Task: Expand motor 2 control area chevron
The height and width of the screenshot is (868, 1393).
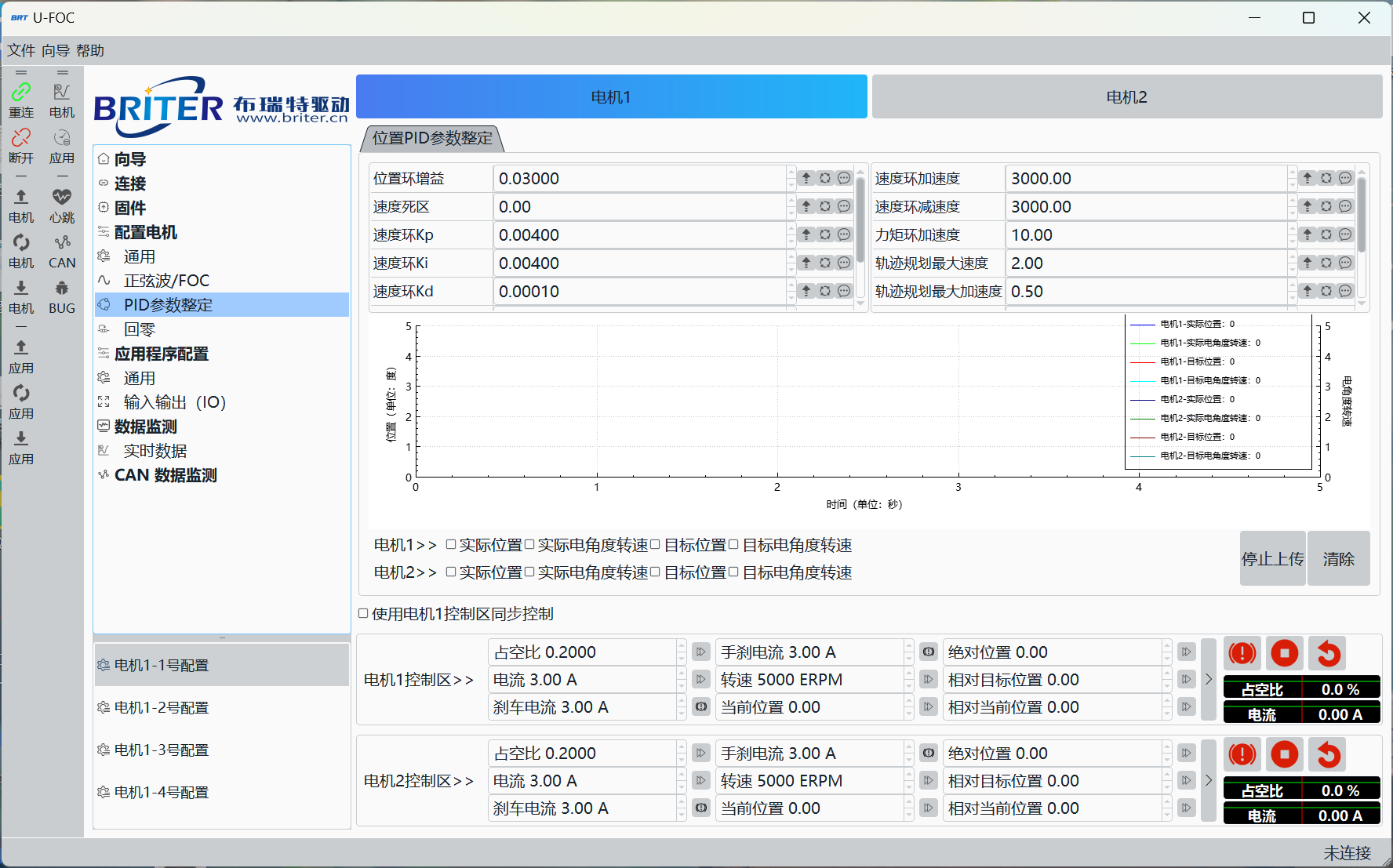Action: pos(1209,780)
